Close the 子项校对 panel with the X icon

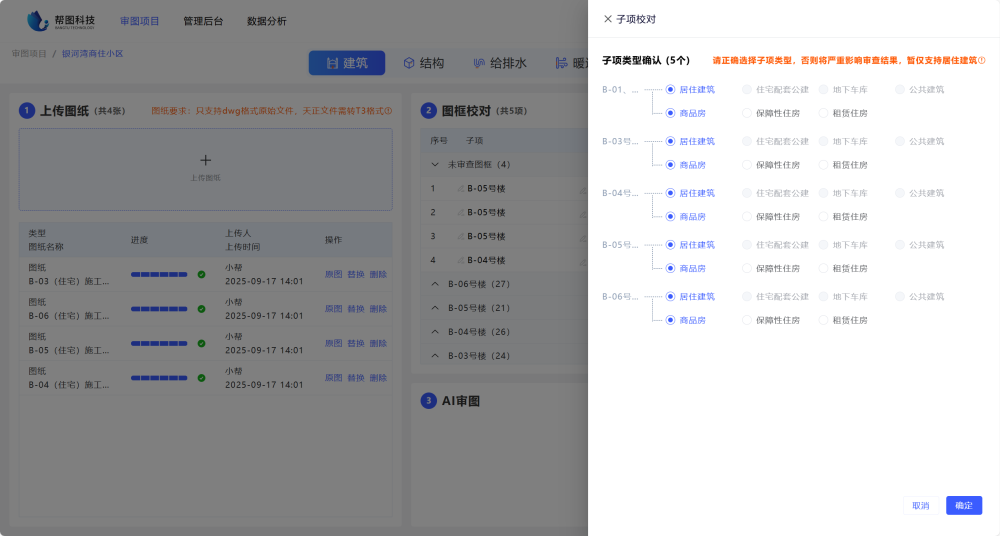[608, 19]
